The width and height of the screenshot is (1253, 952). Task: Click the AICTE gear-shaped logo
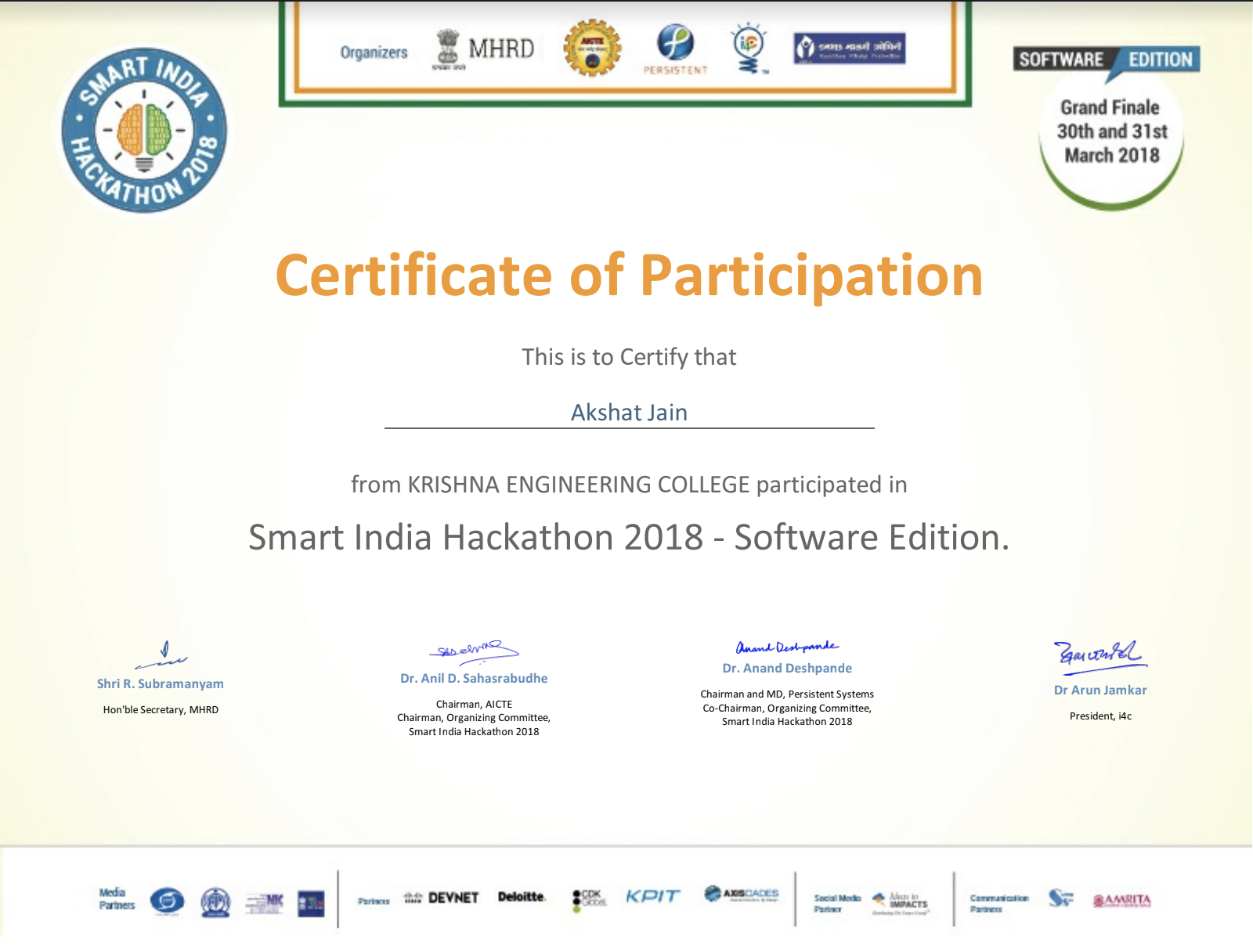(592, 49)
